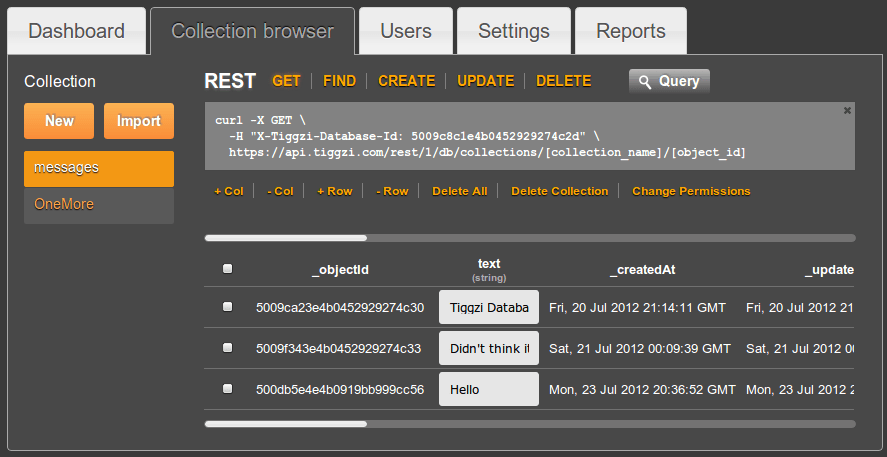
Task: Check the row for Tiggzi Database message
Action: [x=228, y=307]
